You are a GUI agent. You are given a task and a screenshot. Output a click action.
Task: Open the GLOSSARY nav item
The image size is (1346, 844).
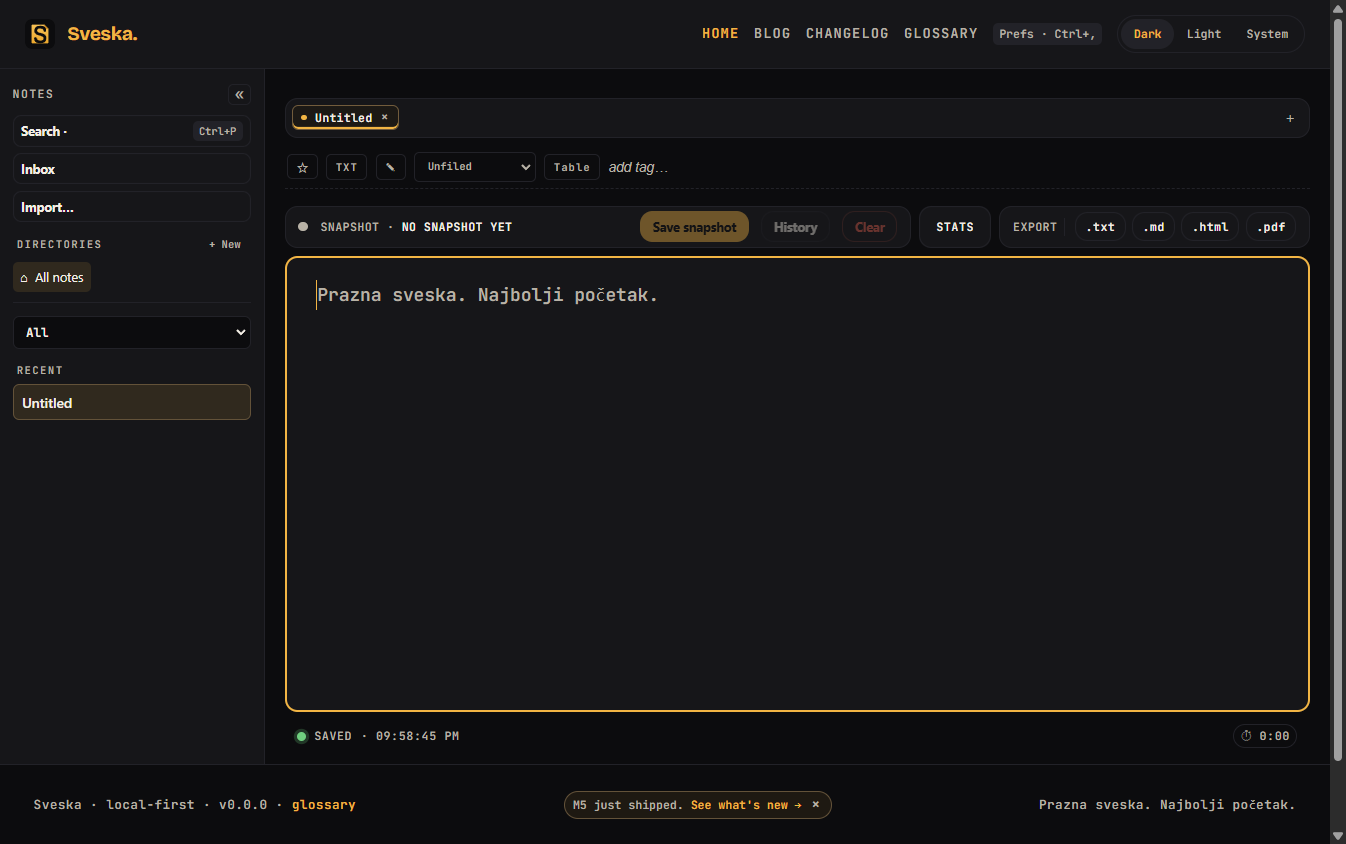coord(941,34)
